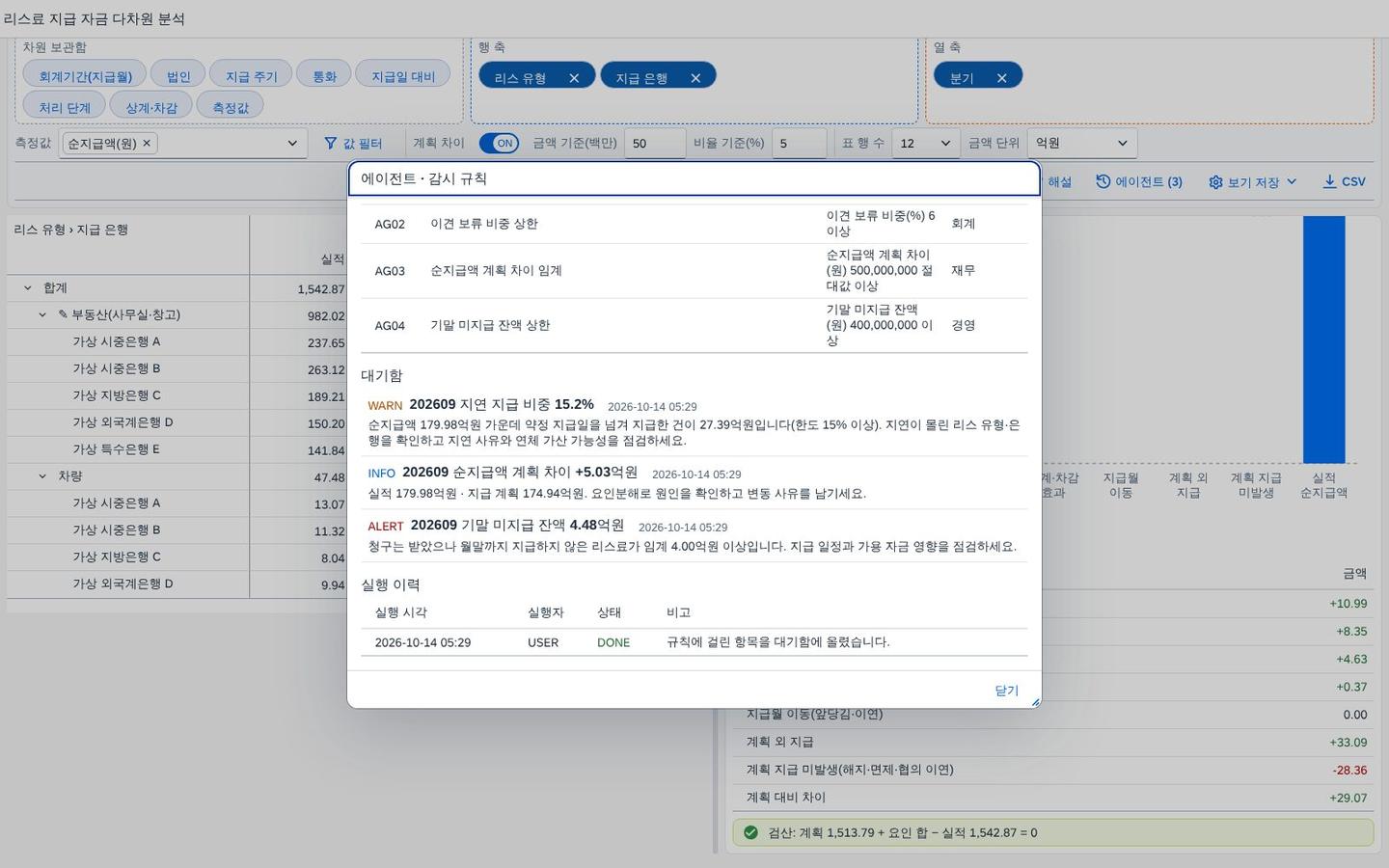
Task: Click the 해설 toolbar button
Action: coord(1059,181)
